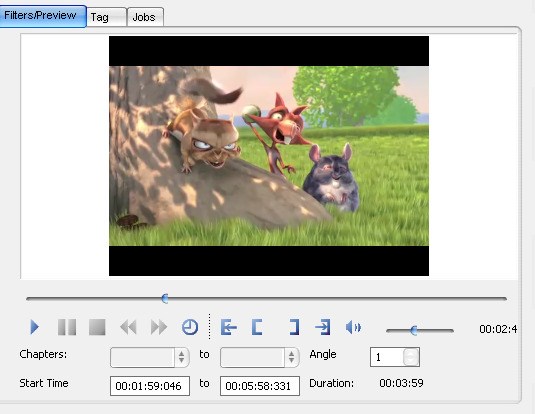
Task: Jump to end marker arrow icon
Action: tap(322, 327)
